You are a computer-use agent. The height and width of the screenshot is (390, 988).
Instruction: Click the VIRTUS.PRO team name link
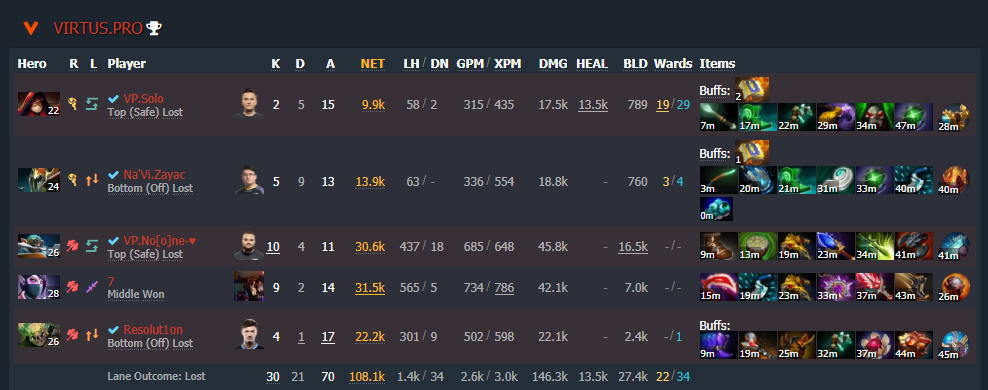pyautogui.click(x=98, y=28)
